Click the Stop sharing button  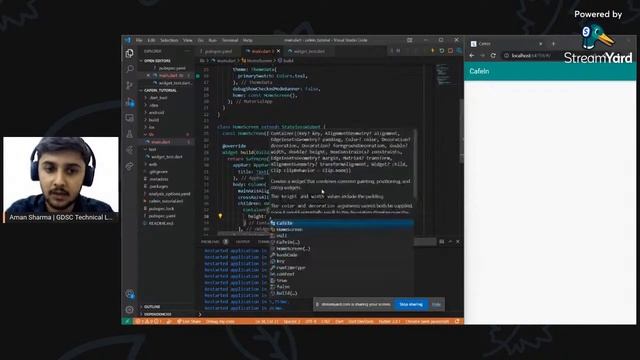coord(411,304)
